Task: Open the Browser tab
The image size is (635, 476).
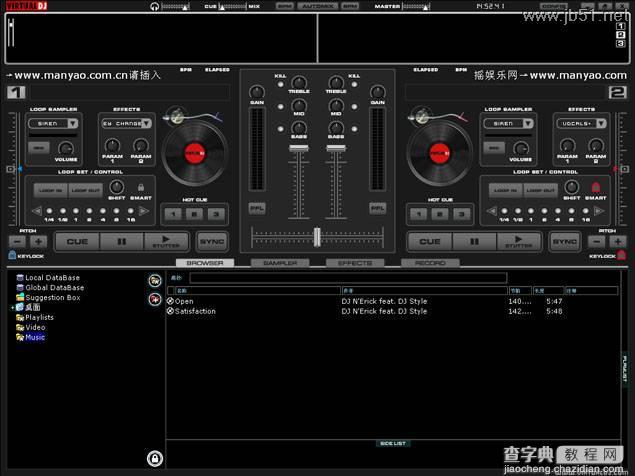Action: click(205, 263)
